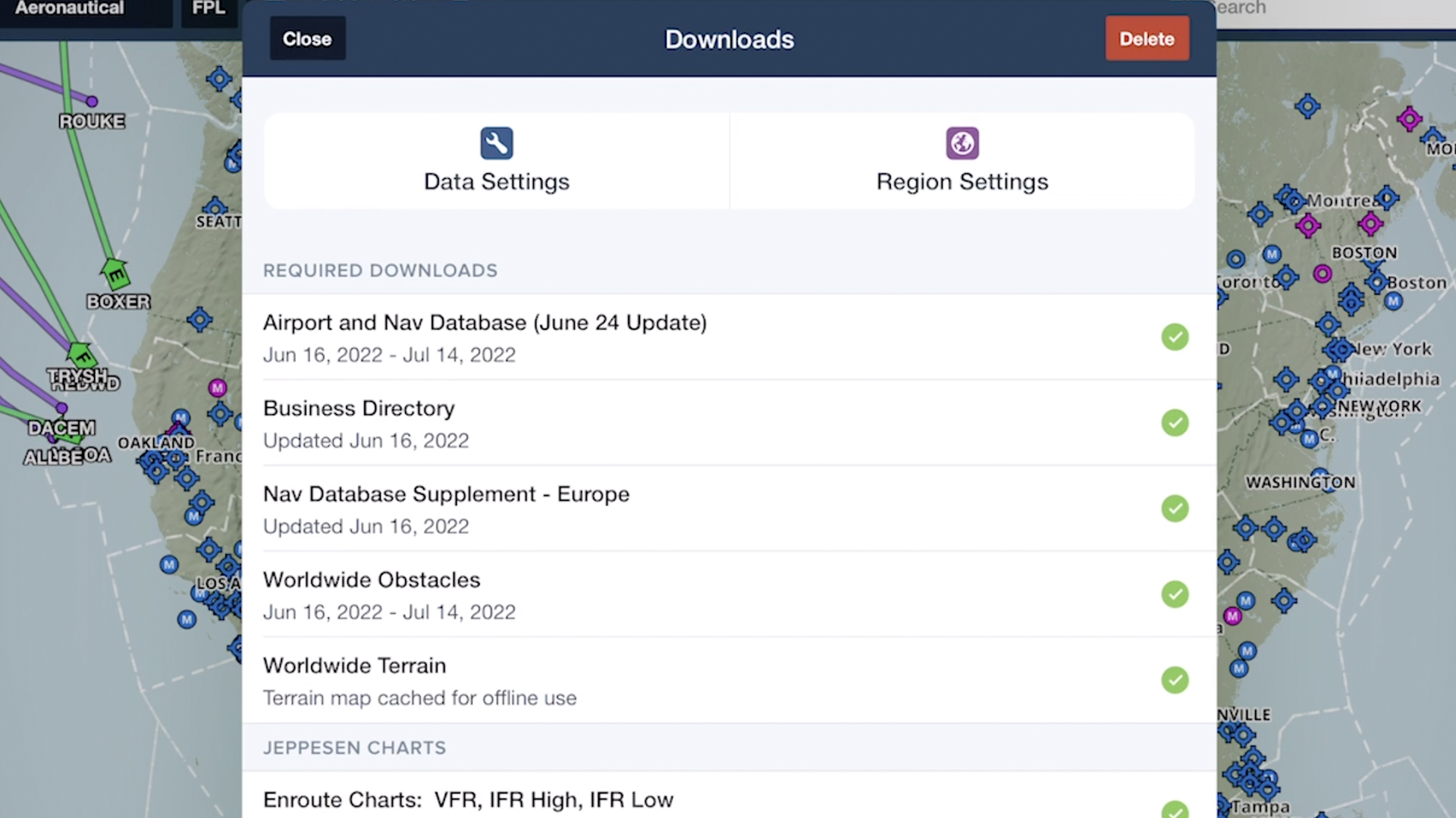Select Airport and Nav Database row title

(485, 323)
